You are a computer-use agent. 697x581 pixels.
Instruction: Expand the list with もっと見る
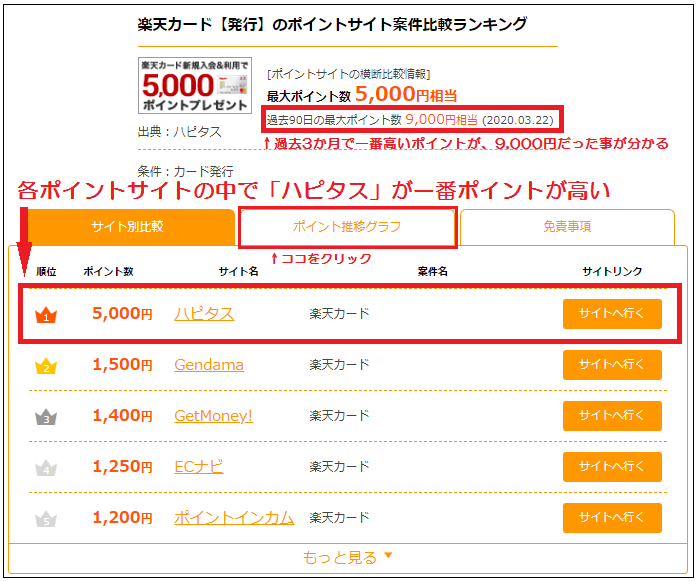[348, 557]
